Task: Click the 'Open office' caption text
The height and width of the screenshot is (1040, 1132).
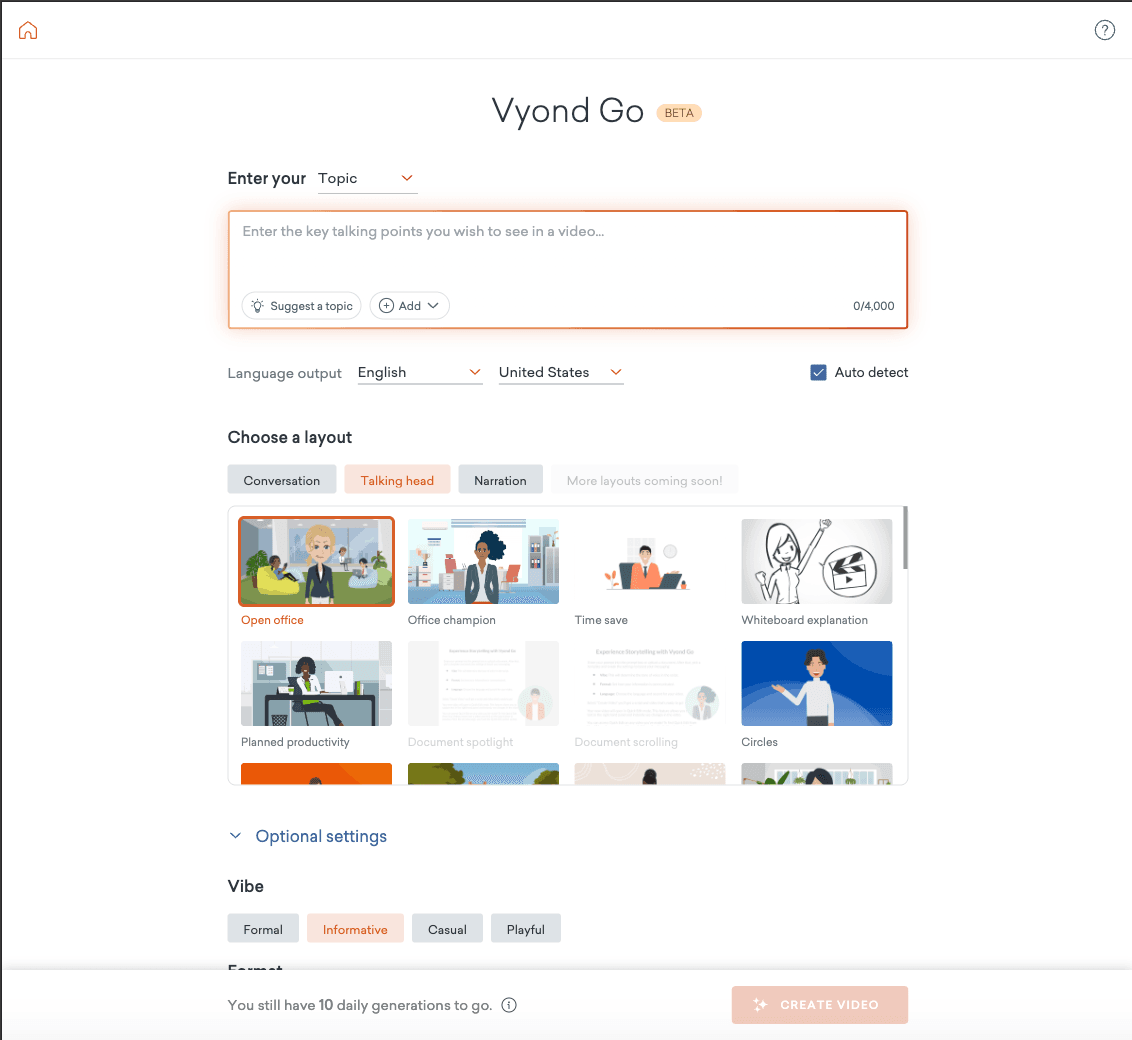Action: click(272, 620)
